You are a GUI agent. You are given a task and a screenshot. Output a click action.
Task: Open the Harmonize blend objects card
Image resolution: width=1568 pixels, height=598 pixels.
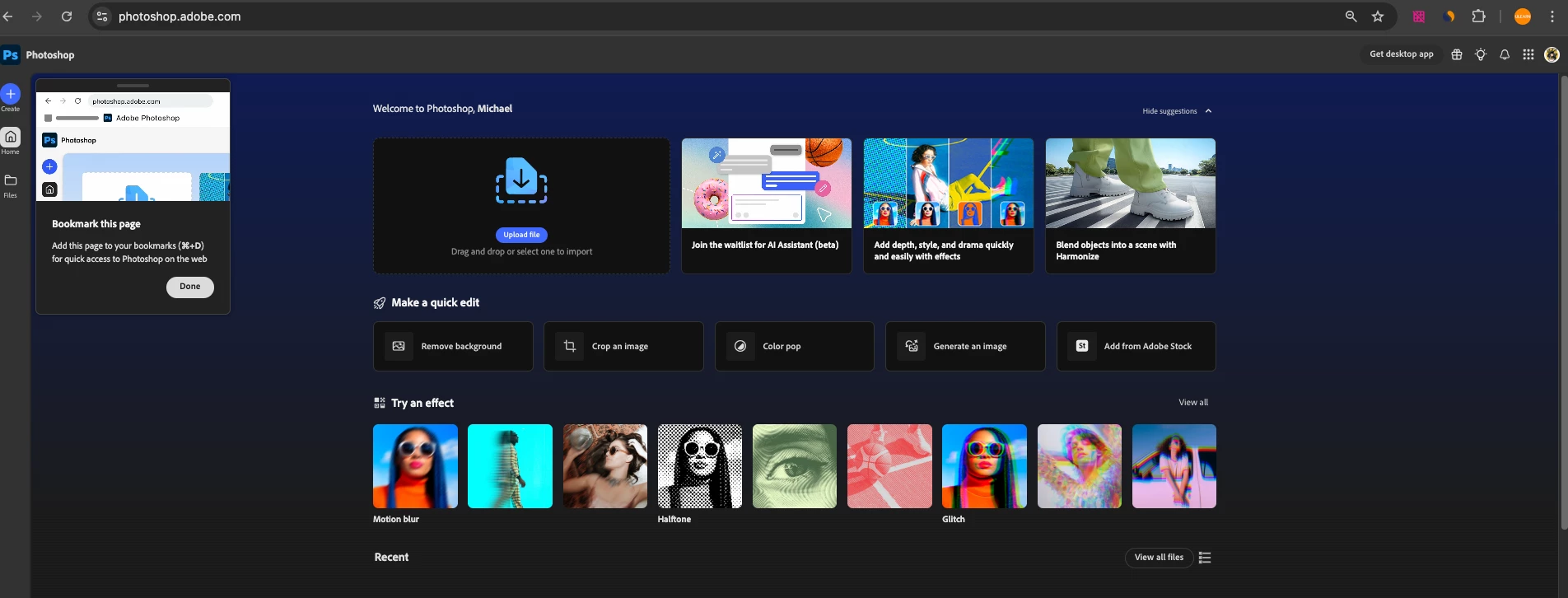click(1131, 206)
